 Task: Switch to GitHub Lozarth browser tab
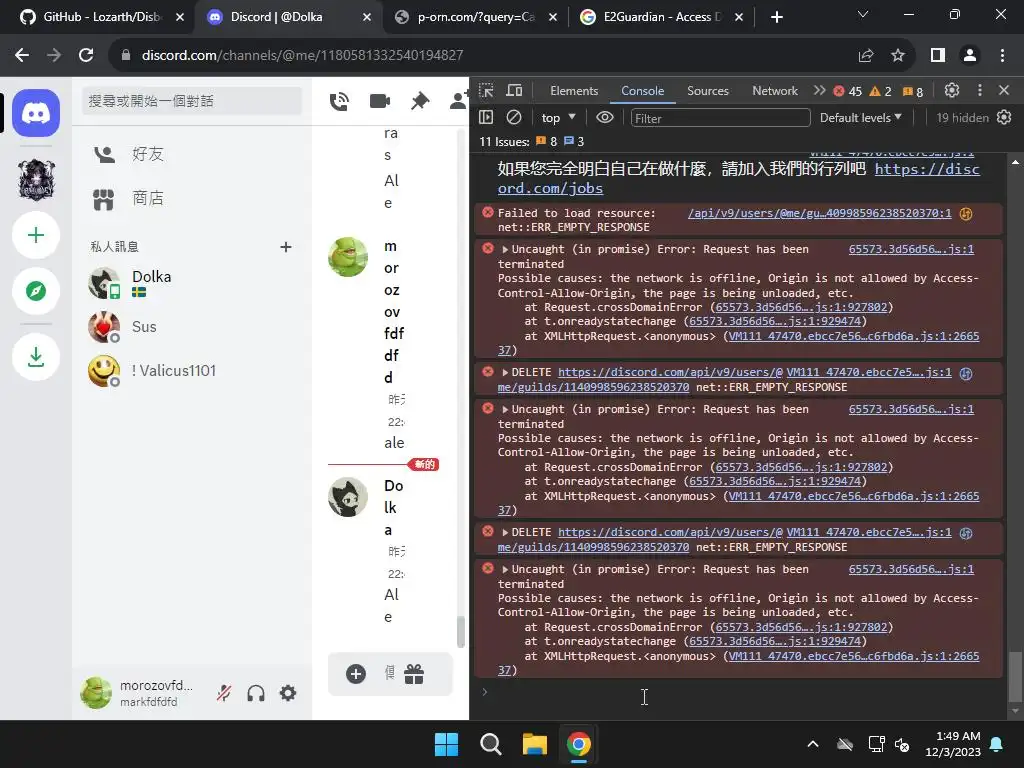coord(101,17)
